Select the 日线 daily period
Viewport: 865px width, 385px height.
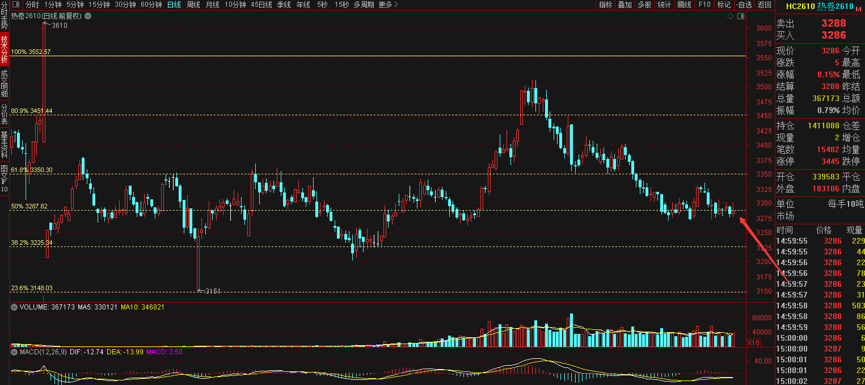click(x=174, y=4)
